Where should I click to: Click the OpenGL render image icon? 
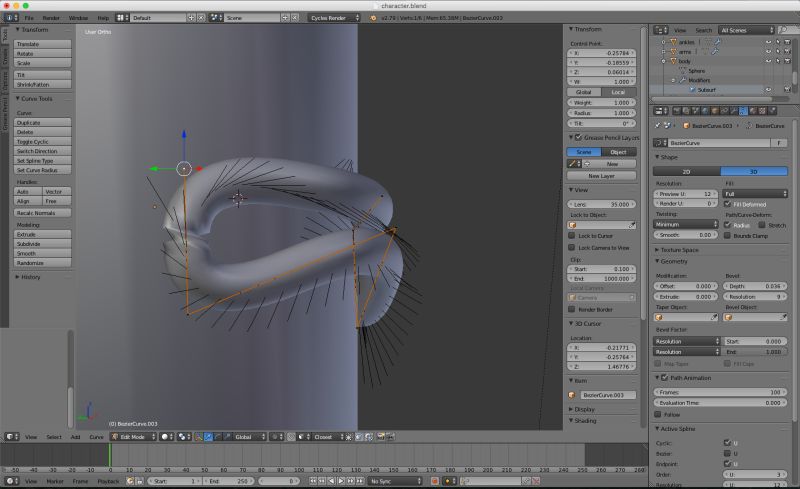380,437
